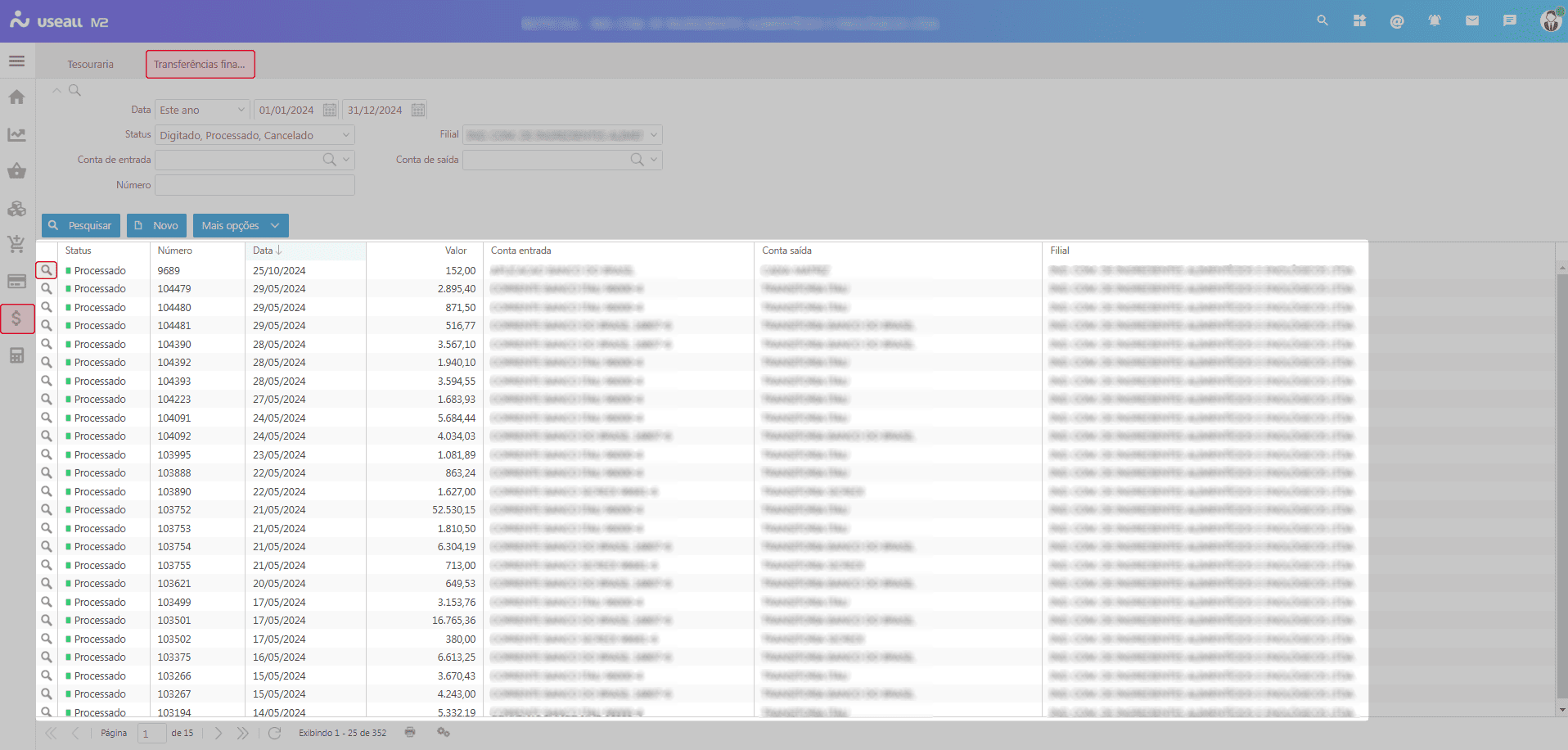Expand the 'Este ano' date dropdown
Image resolution: width=1568 pixels, height=750 pixels.
[x=241, y=110]
